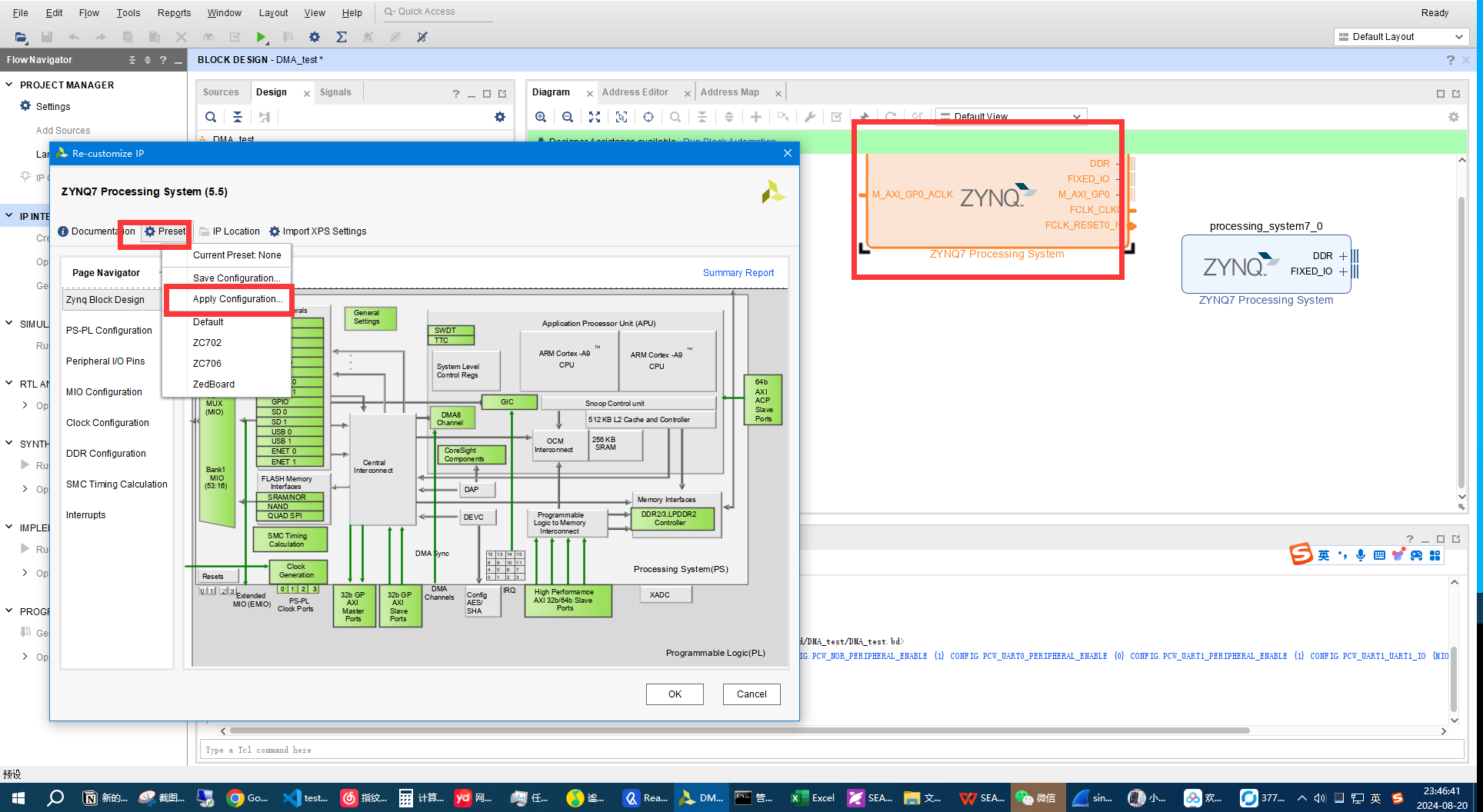Viewport: 1483px width, 812px height.
Task: Collapse PROJECT MANAGER section
Action: 9,85
